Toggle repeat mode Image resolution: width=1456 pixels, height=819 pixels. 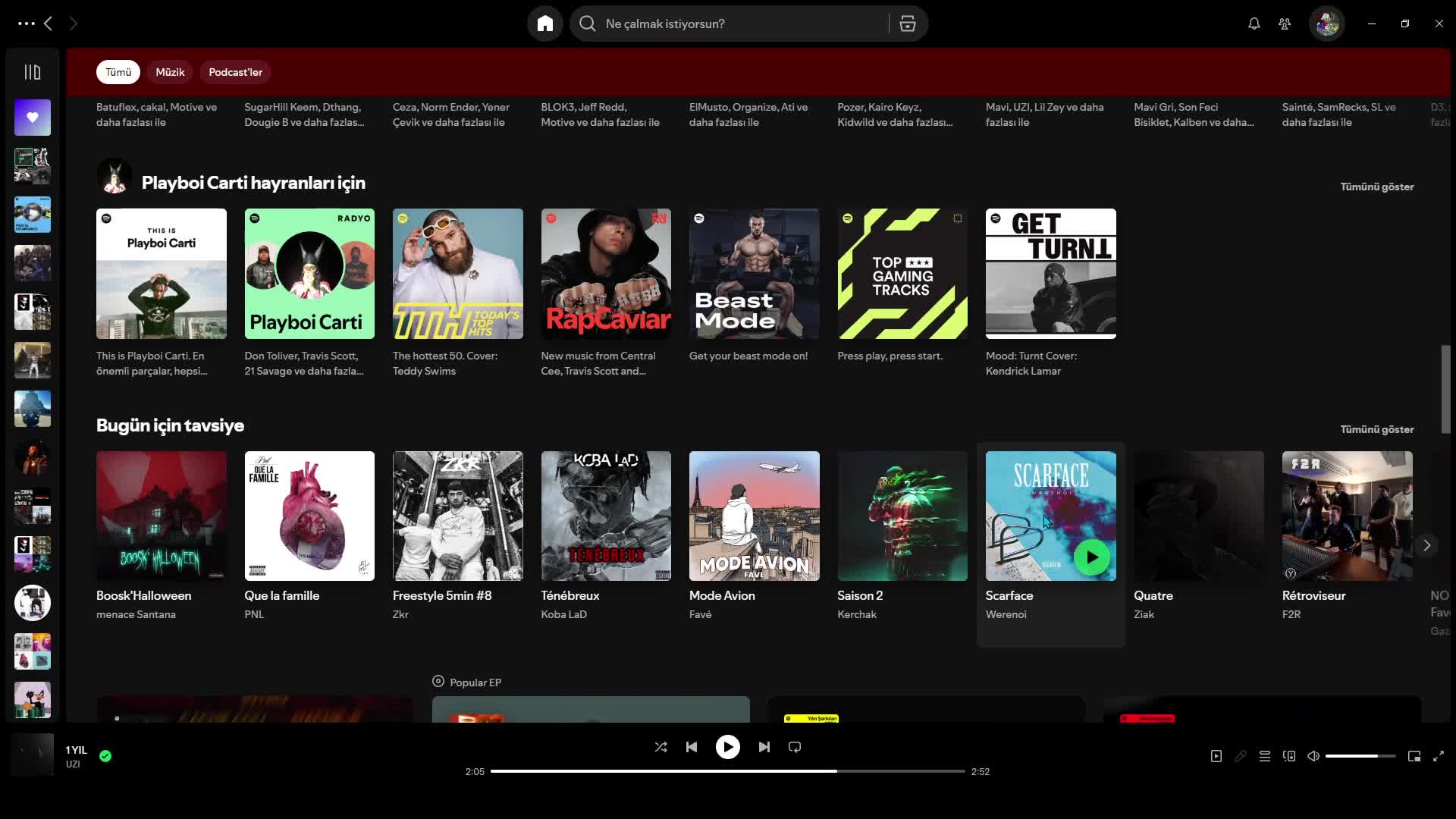[x=795, y=747]
